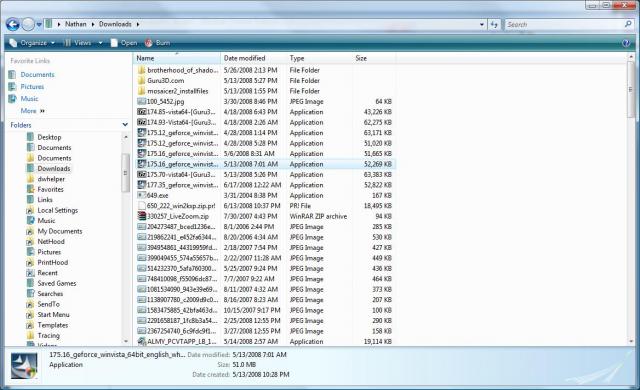Click Date created value 5/13/2008 10:28 PM
This screenshot has height=390, width=640.
(x=261, y=374)
